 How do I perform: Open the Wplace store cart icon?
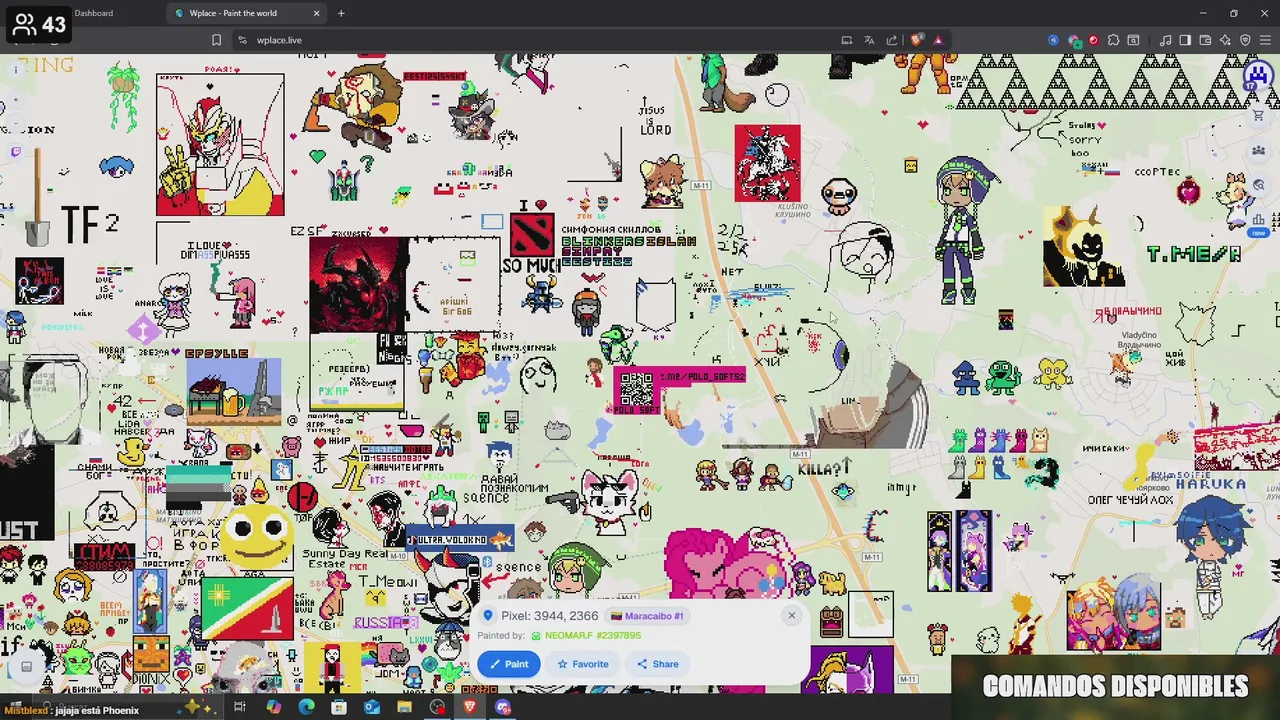click(x=1259, y=116)
